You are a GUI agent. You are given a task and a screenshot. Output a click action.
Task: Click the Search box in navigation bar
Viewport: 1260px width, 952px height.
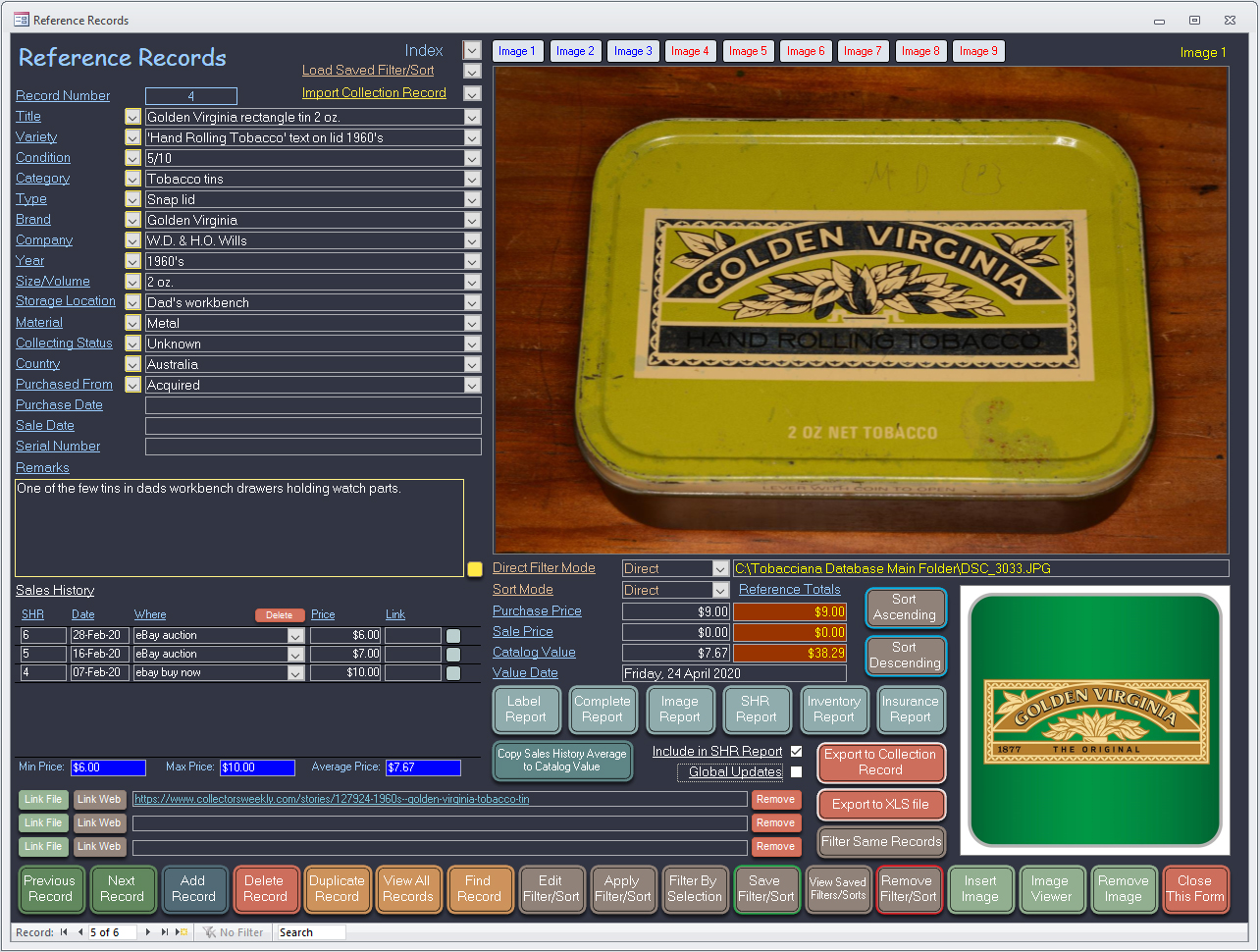pos(311,932)
